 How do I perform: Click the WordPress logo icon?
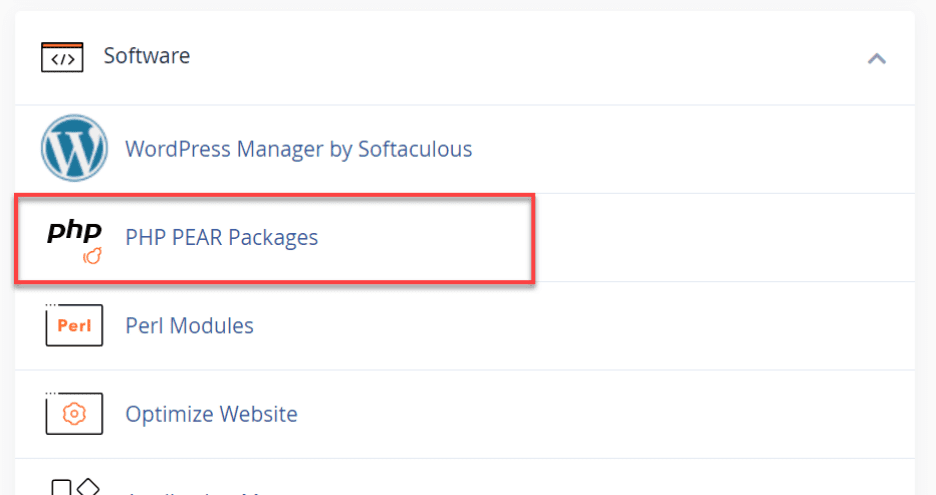(74, 149)
